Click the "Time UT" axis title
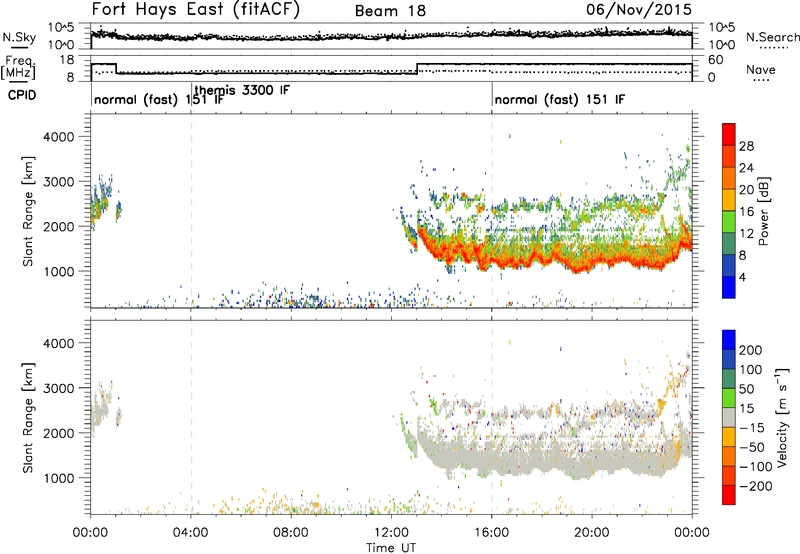The image size is (800, 554). pos(391,548)
